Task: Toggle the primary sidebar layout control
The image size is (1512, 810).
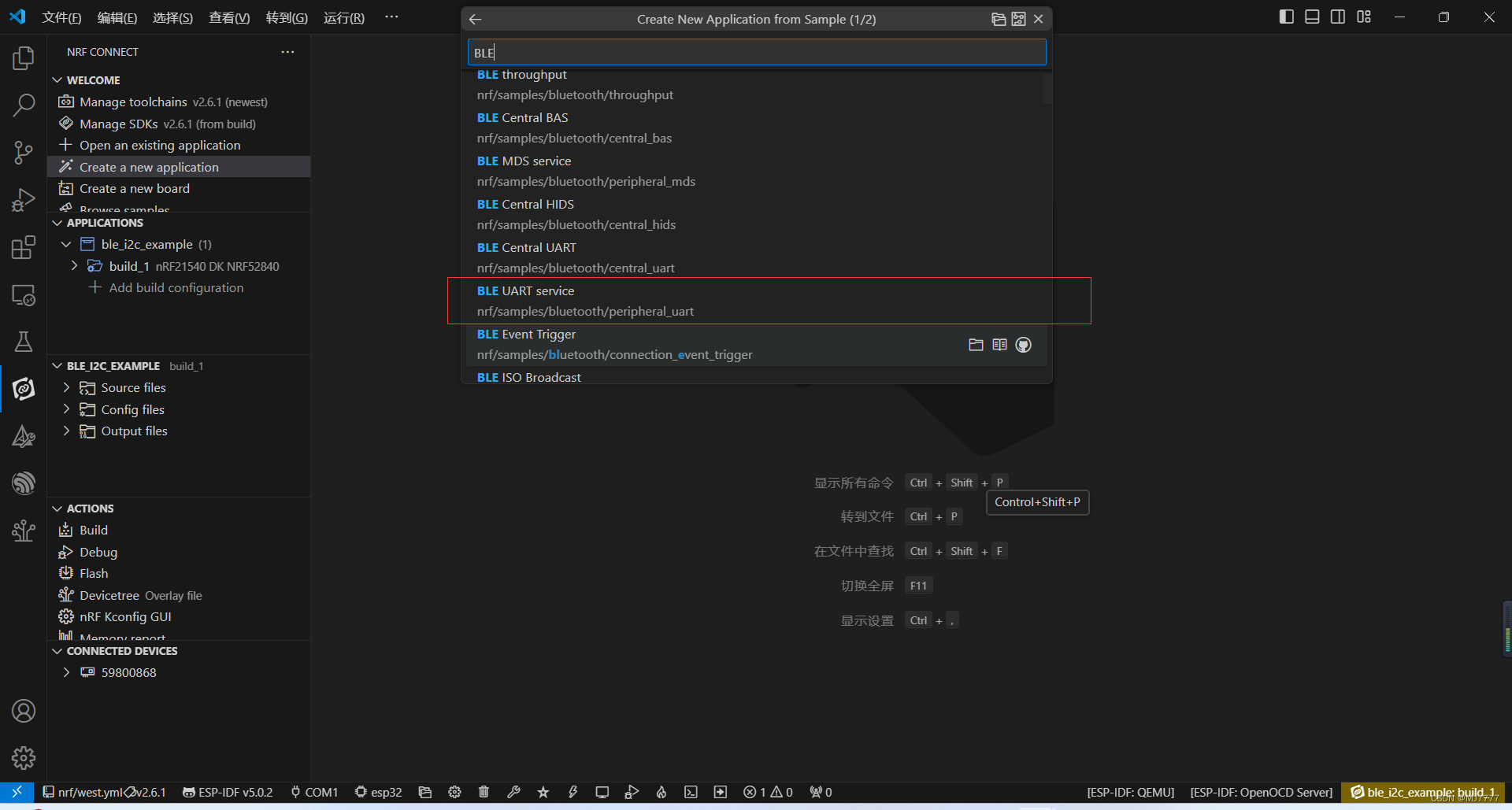Action: click(x=1286, y=16)
